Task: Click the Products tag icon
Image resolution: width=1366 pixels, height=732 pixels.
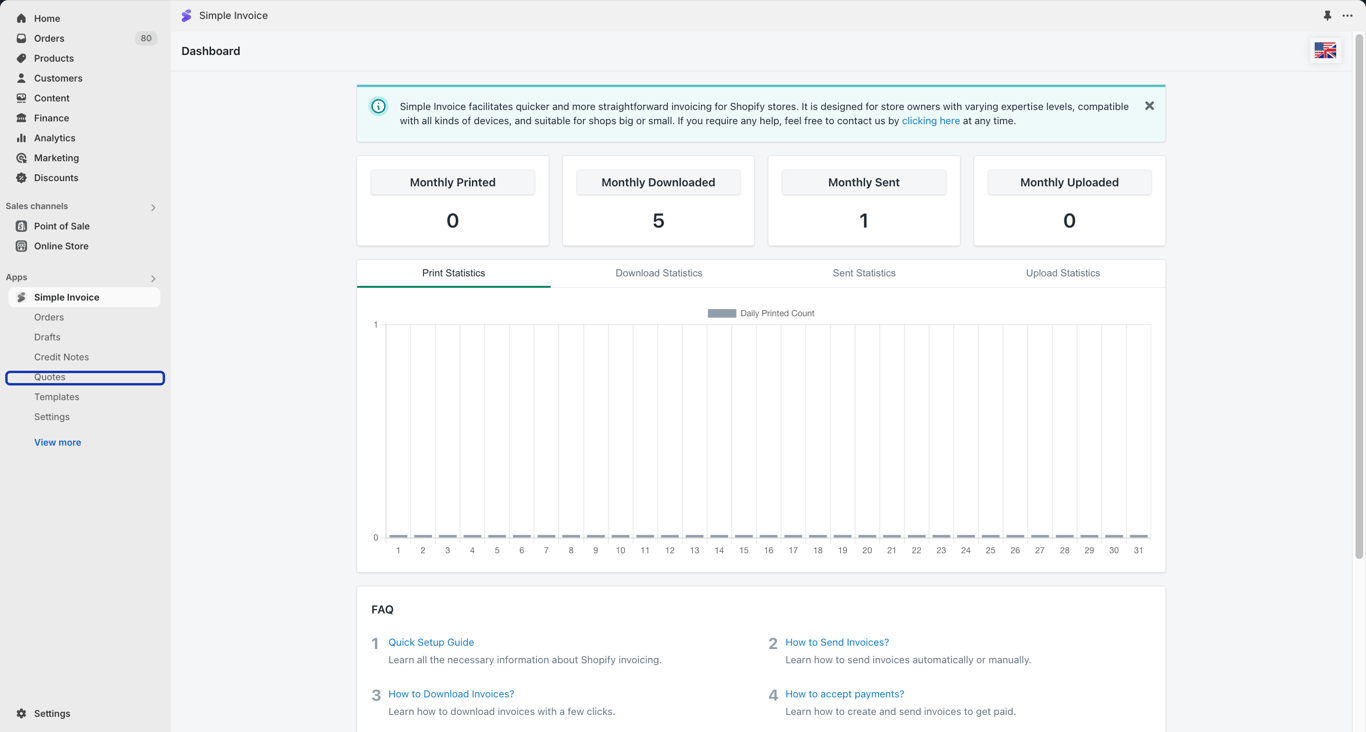Action: (x=21, y=58)
